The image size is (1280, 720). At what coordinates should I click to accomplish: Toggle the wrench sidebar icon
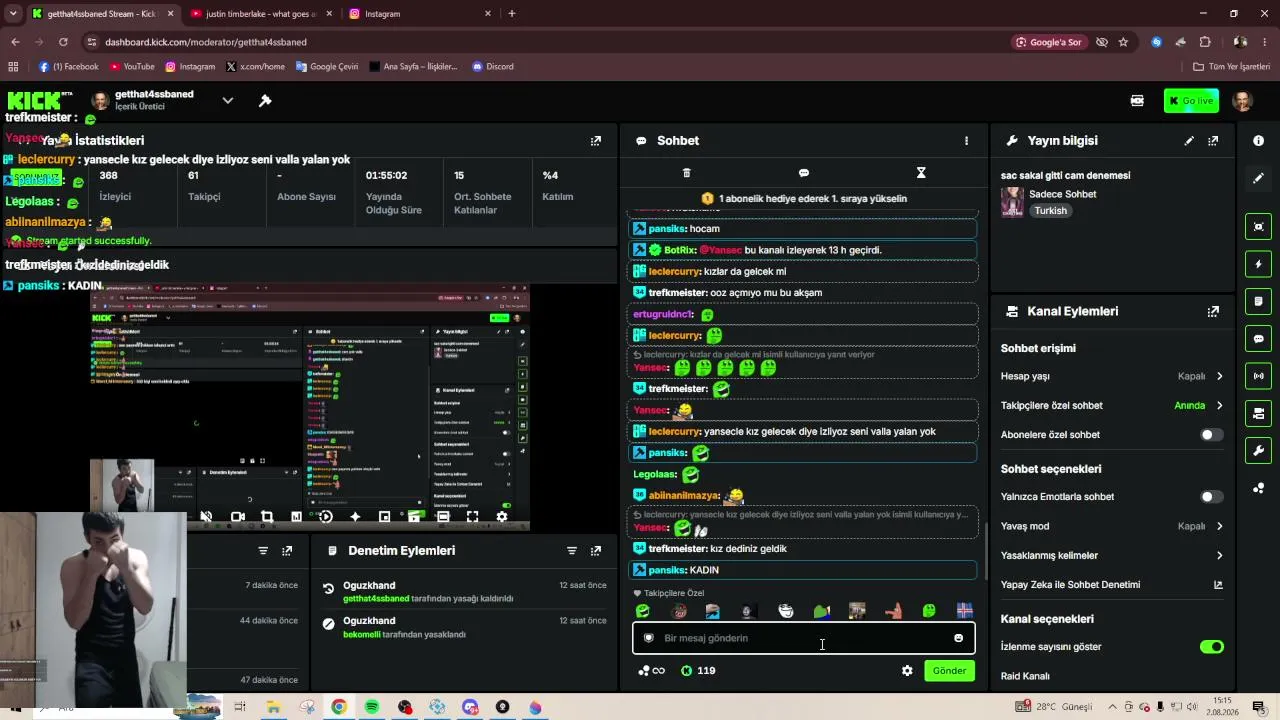[1258, 451]
